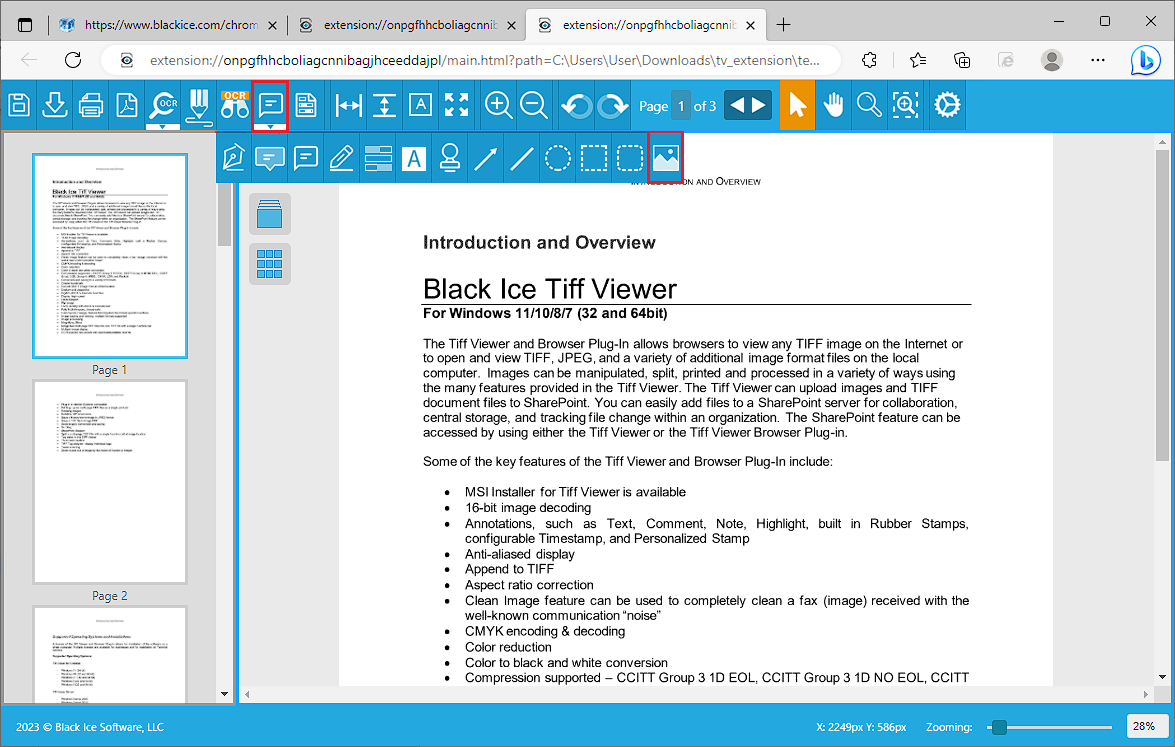Click the 28% zoom value box
The width and height of the screenshot is (1175, 747).
pyautogui.click(x=1147, y=726)
